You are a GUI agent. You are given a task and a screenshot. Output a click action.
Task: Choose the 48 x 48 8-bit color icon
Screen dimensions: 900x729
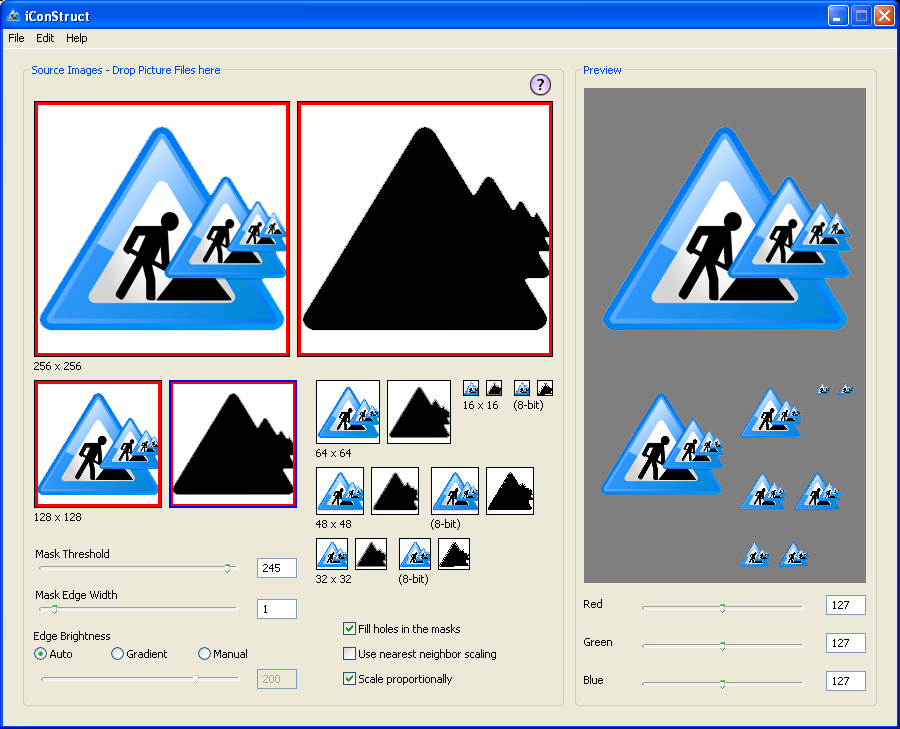pos(455,491)
